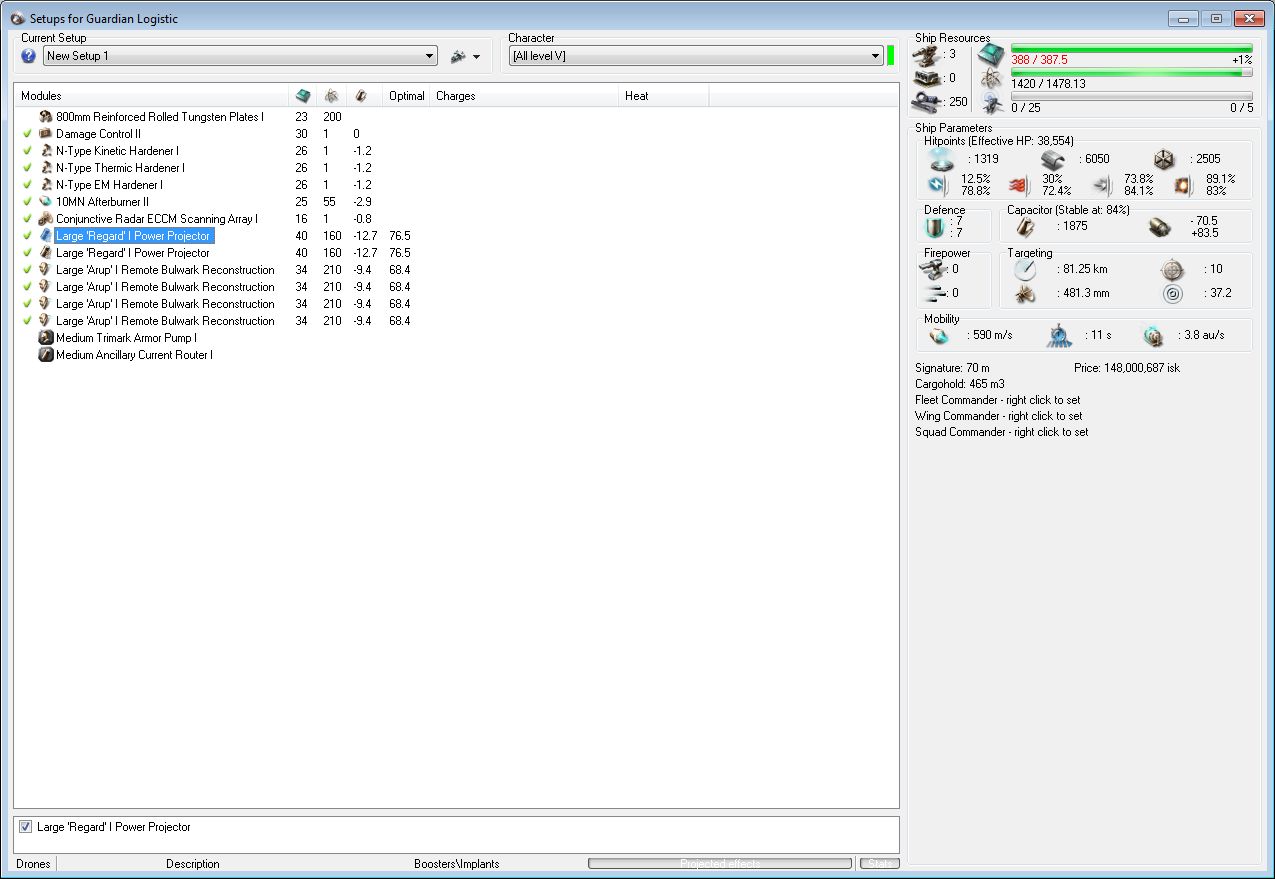Click the green indicator beside the Character dropdown
The height and width of the screenshot is (879, 1275).
coord(890,55)
